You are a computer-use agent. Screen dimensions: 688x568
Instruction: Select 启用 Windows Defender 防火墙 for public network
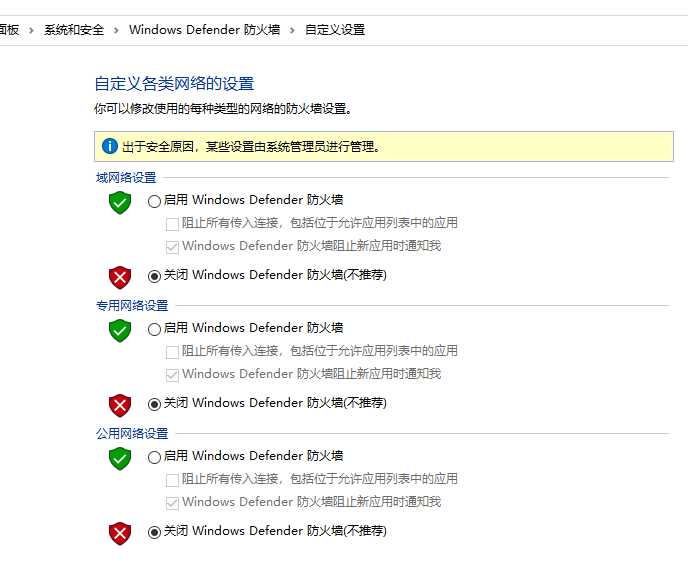click(x=154, y=457)
